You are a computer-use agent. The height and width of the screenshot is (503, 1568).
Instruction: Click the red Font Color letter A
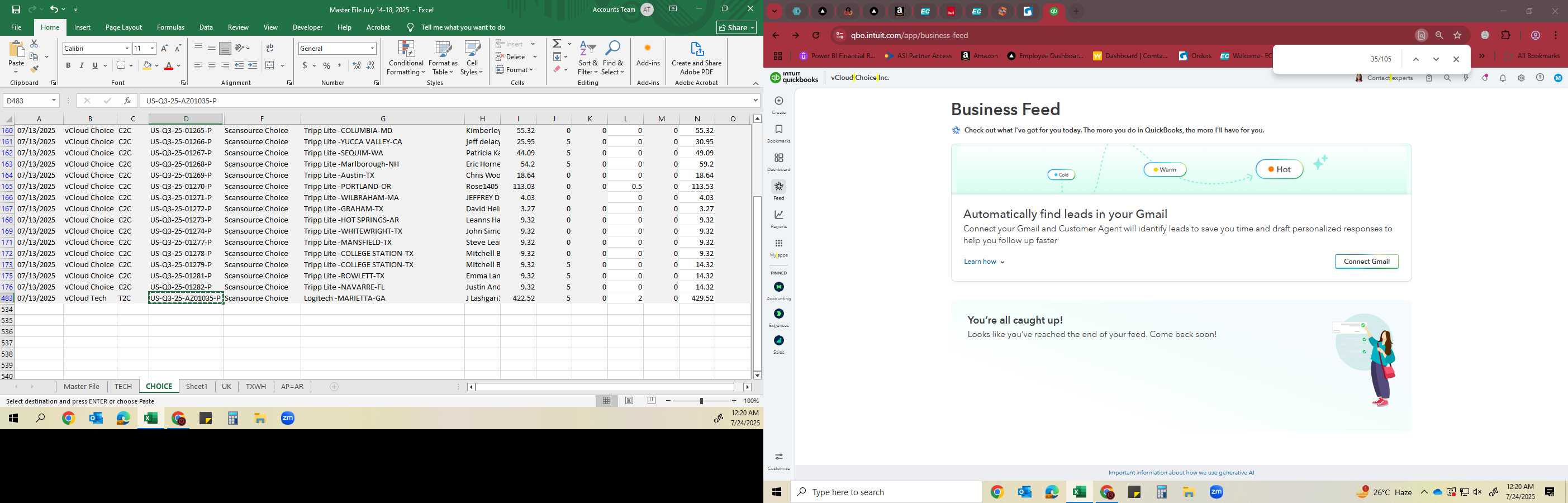coord(169,65)
